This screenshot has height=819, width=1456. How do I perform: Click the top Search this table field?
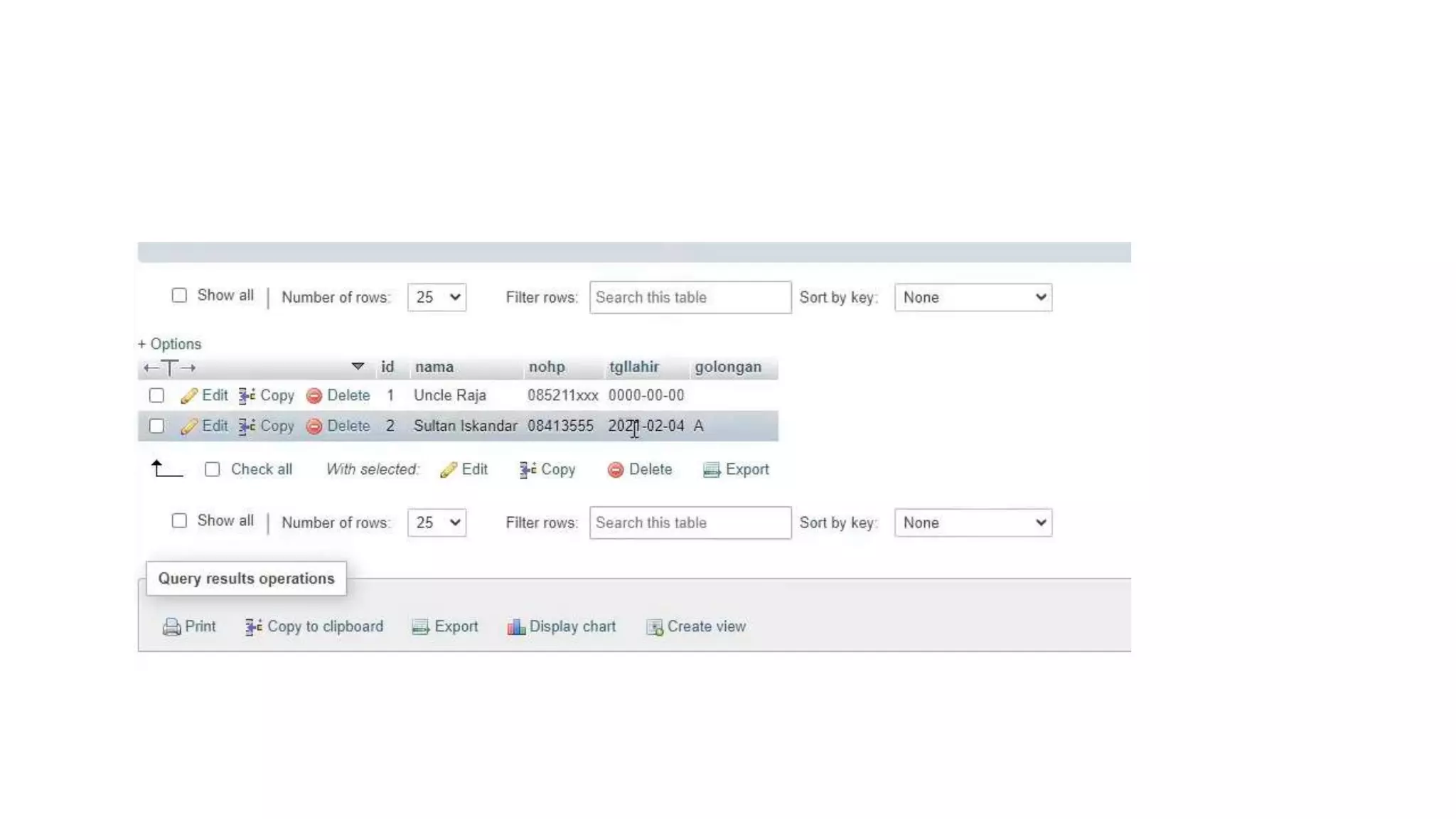click(690, 297)
